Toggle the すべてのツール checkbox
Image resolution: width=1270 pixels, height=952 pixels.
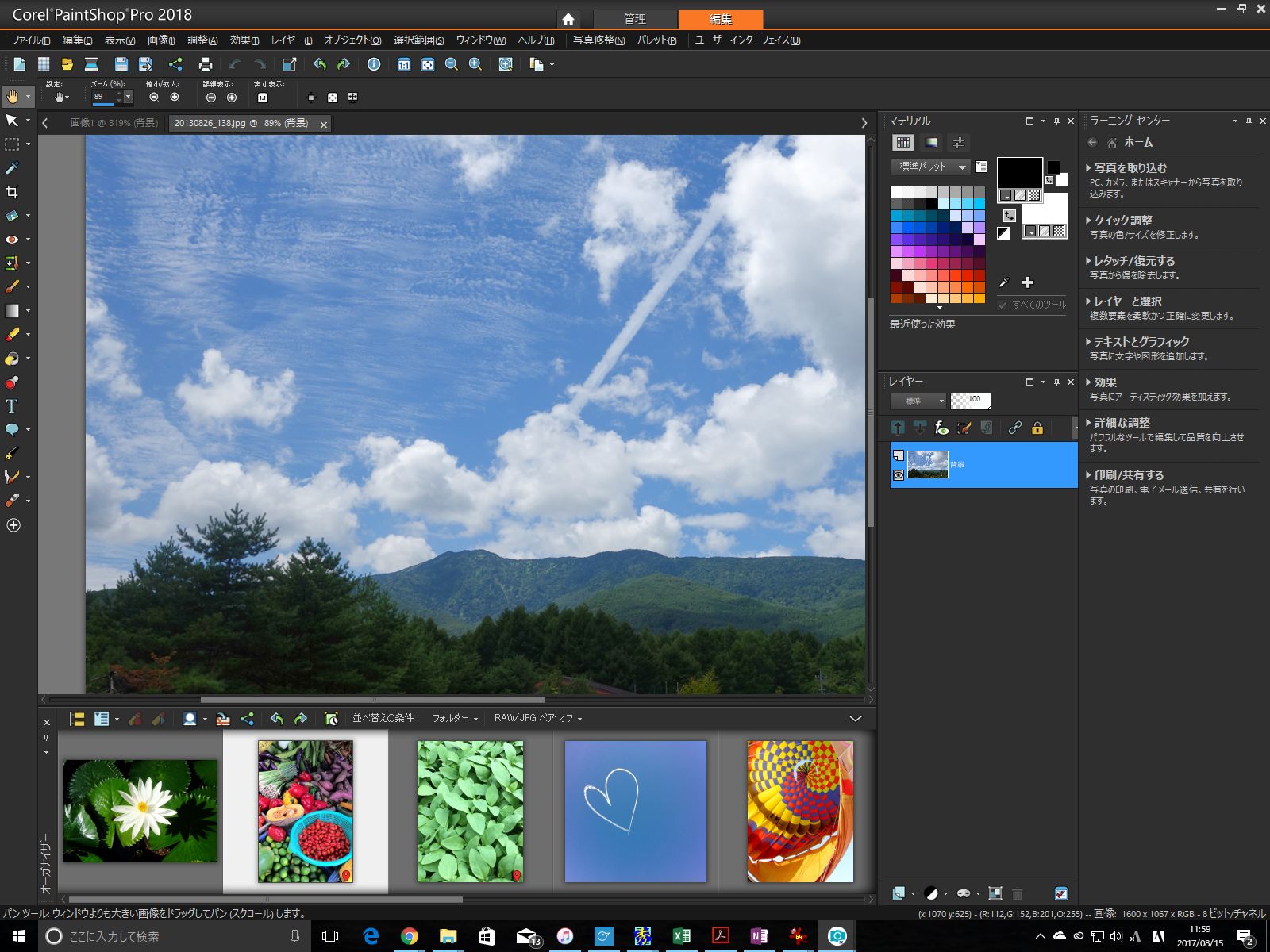(x=1003, y=305)
